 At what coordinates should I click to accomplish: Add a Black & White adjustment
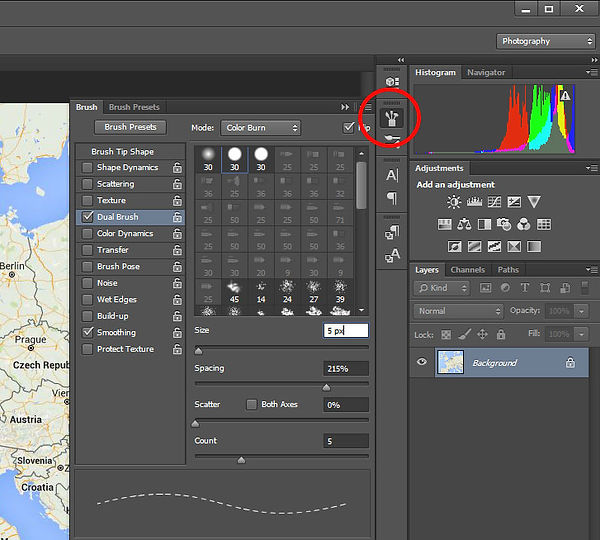[x=484, y=224]
